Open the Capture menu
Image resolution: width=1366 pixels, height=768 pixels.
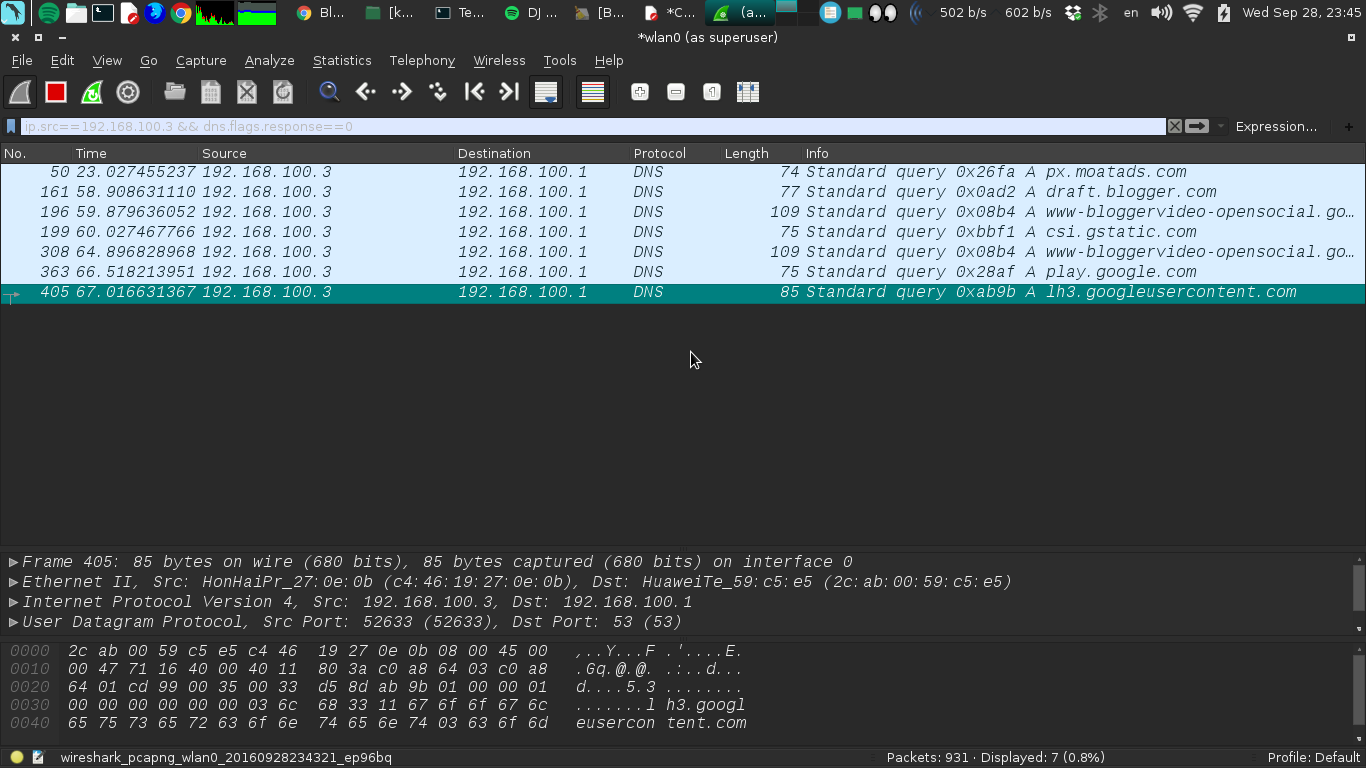(x=201, y=61)
